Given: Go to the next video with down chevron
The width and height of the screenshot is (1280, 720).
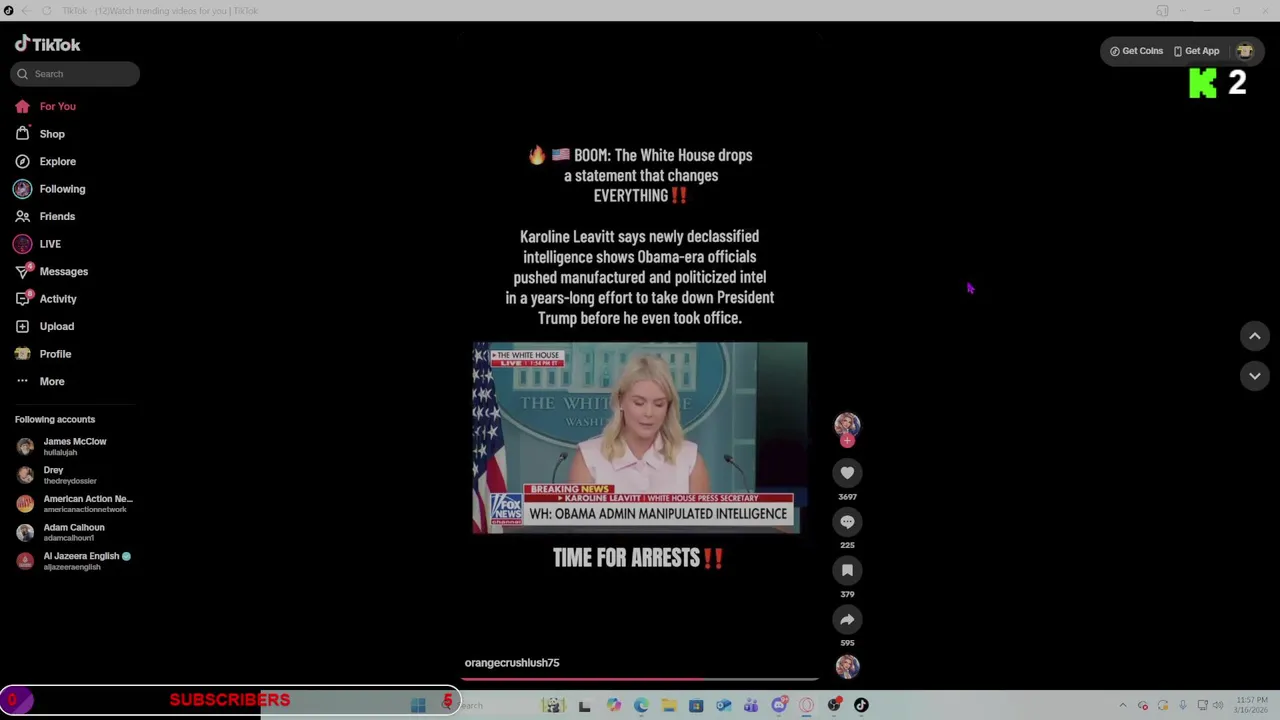Looking at the screenshot, I should (1255, 376).
